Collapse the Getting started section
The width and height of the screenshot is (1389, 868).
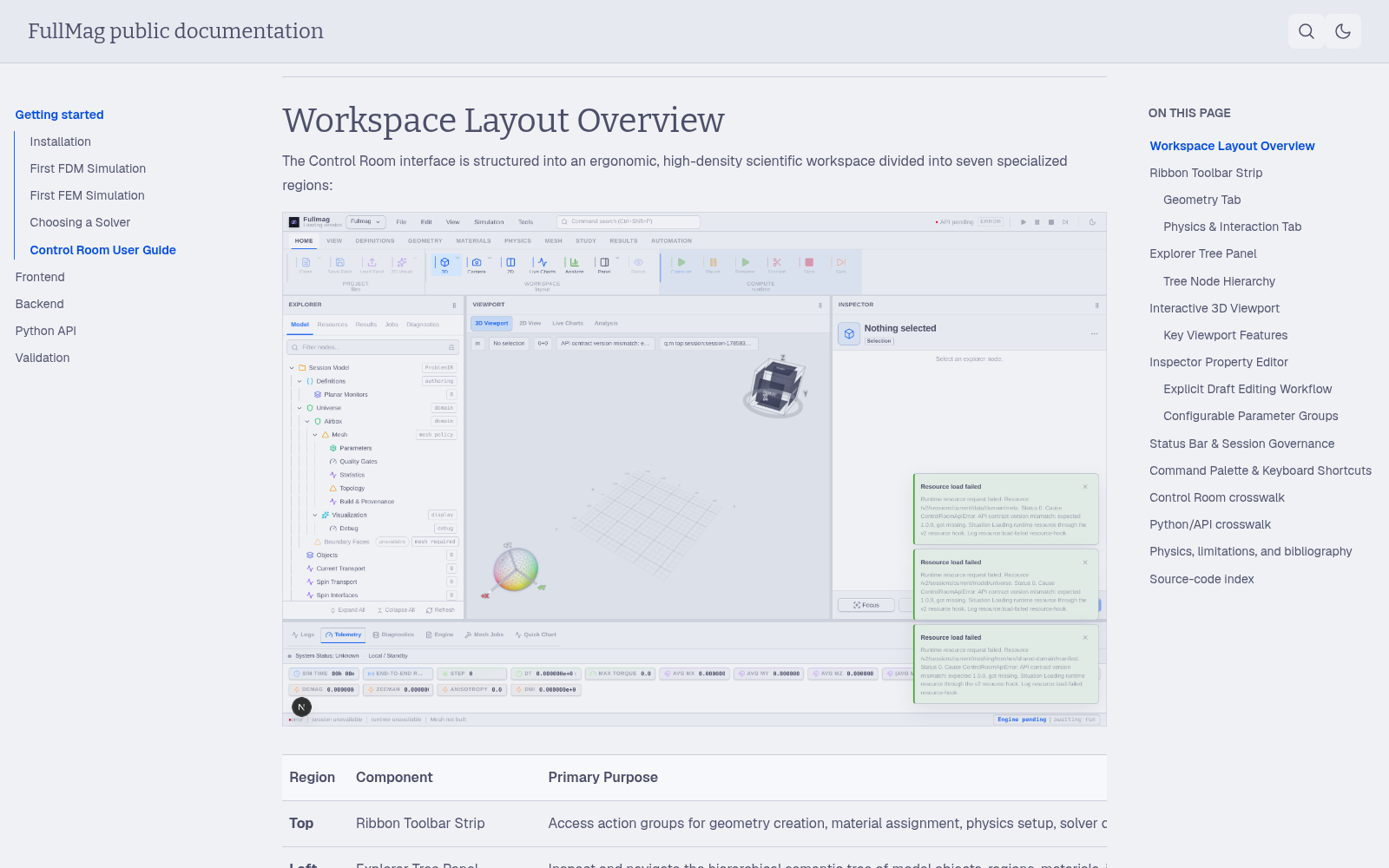(59, 115)
